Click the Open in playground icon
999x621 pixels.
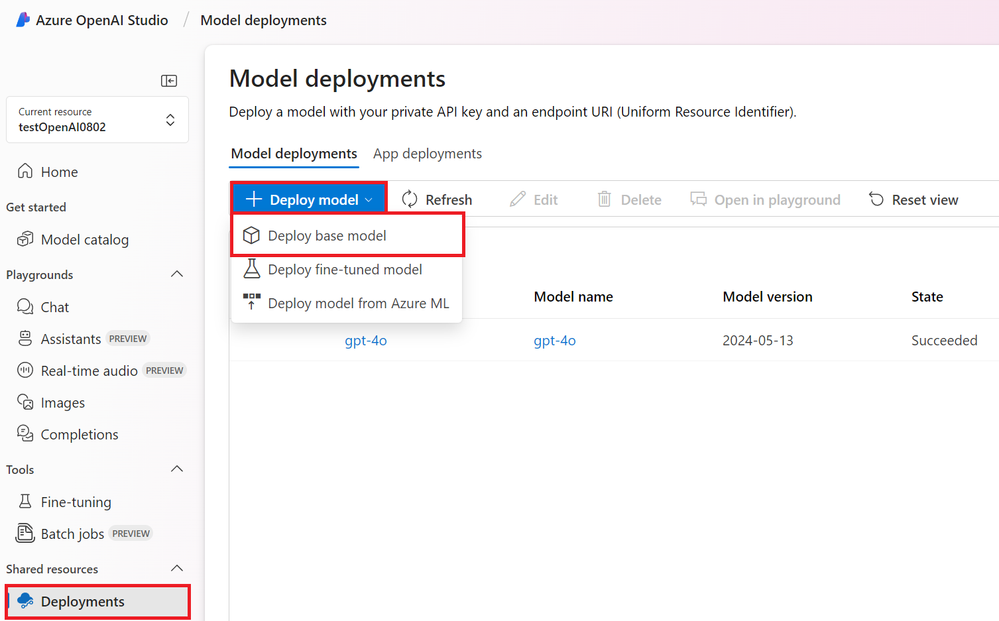tap(698, 199)
